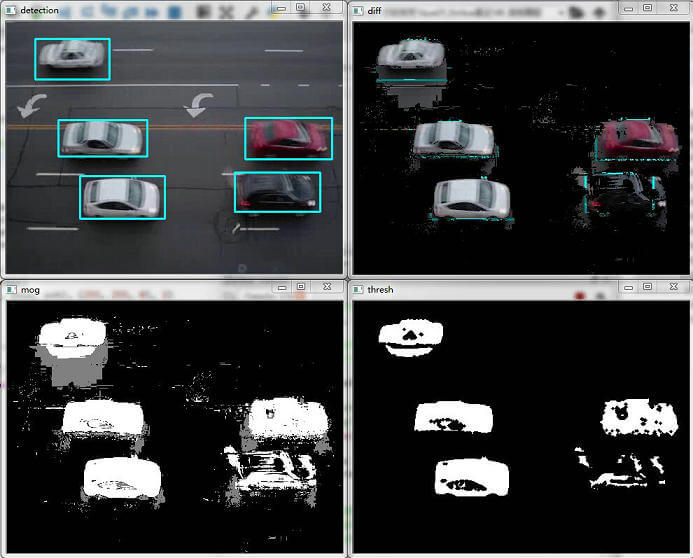Click the top-left silver car in detection
The width and height of the screenshot is (693, 558).
(x=72, y=59)
